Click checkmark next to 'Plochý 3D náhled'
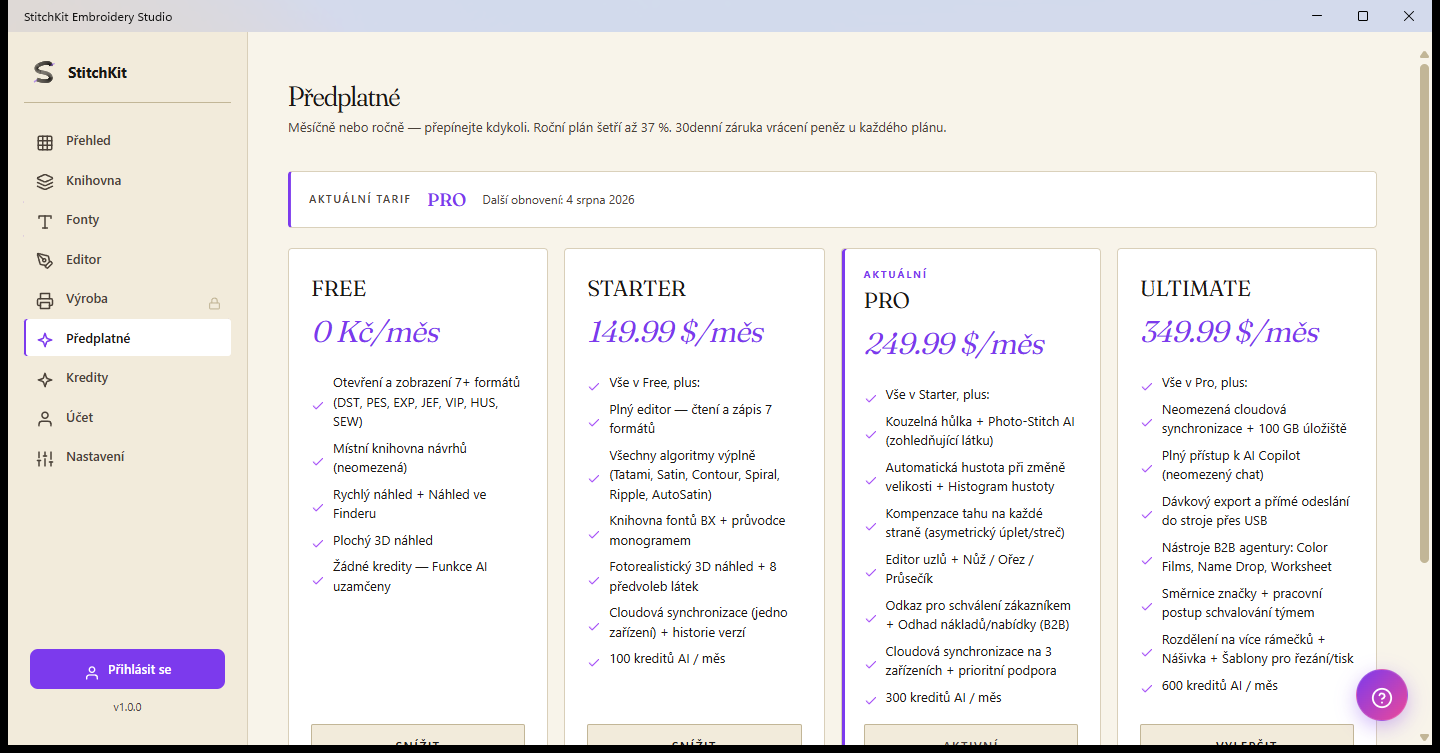Screen dimensions: 1440x753 click(x=318, y=542)
